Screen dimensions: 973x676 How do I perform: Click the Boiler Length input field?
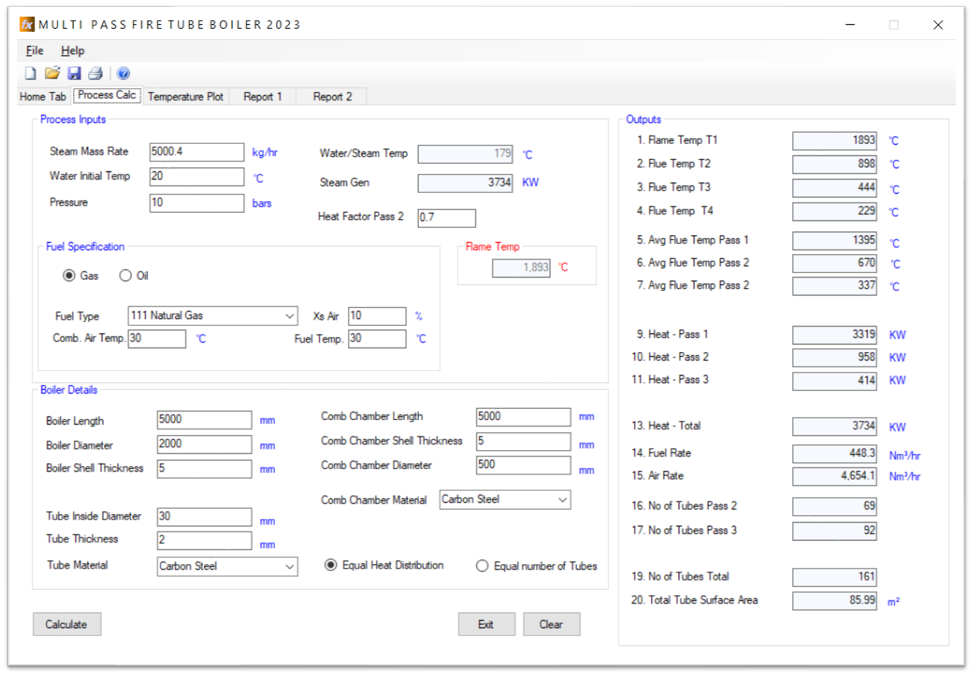click(204, 420)
